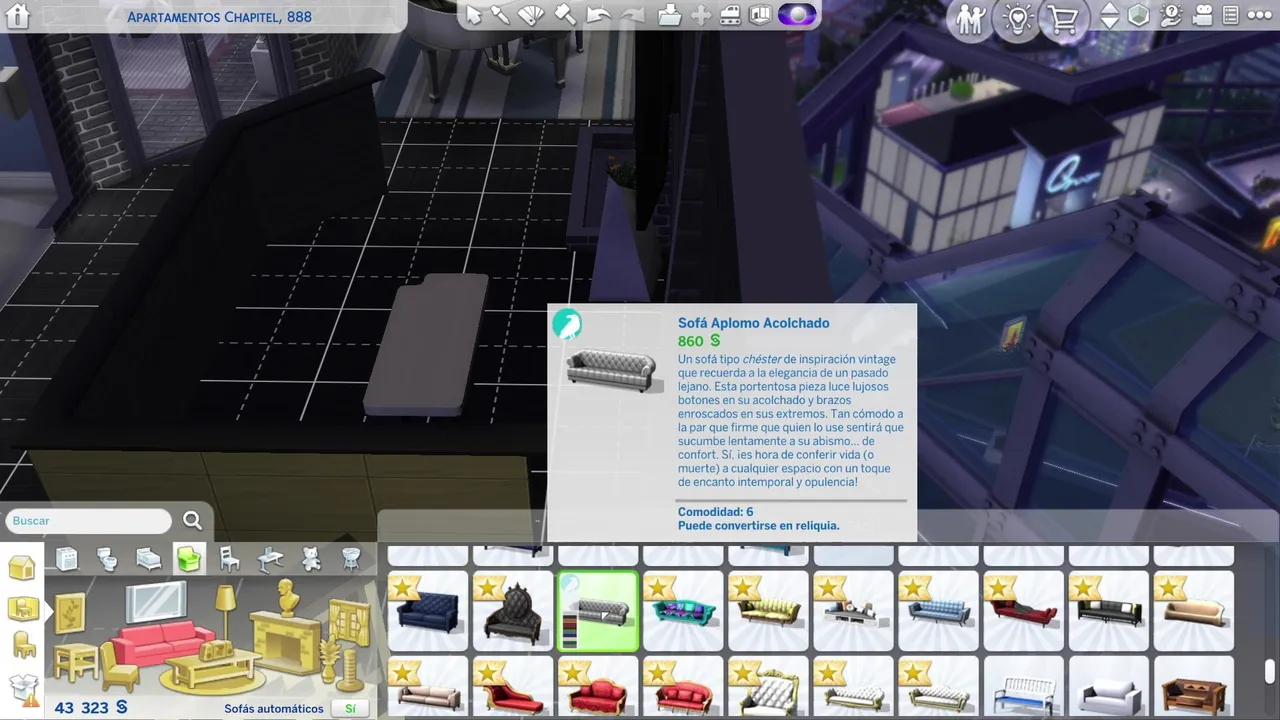Toggle the time of day orb
Image resolution: width=1280 pixels, height=720 pixels.
[797, 15]
